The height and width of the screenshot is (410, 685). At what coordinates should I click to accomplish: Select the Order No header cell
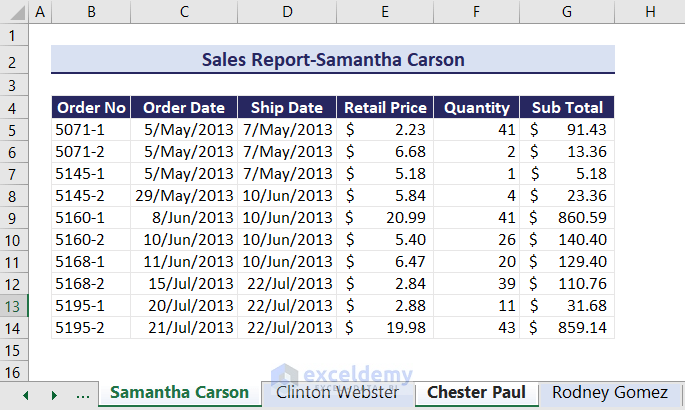pos(91,108)
